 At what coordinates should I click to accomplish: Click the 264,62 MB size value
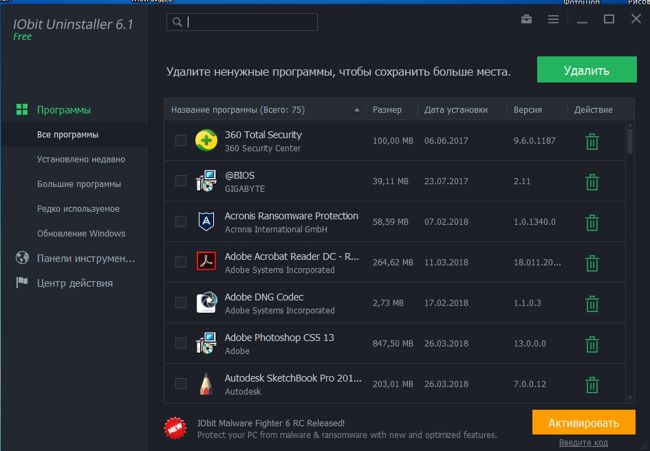pos(393,262)
